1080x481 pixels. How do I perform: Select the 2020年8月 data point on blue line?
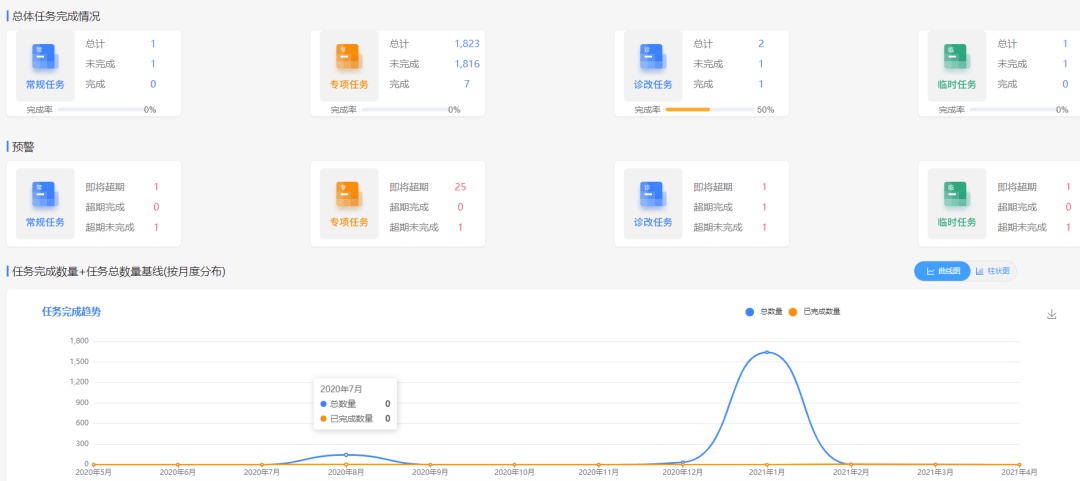click(346, 455)
